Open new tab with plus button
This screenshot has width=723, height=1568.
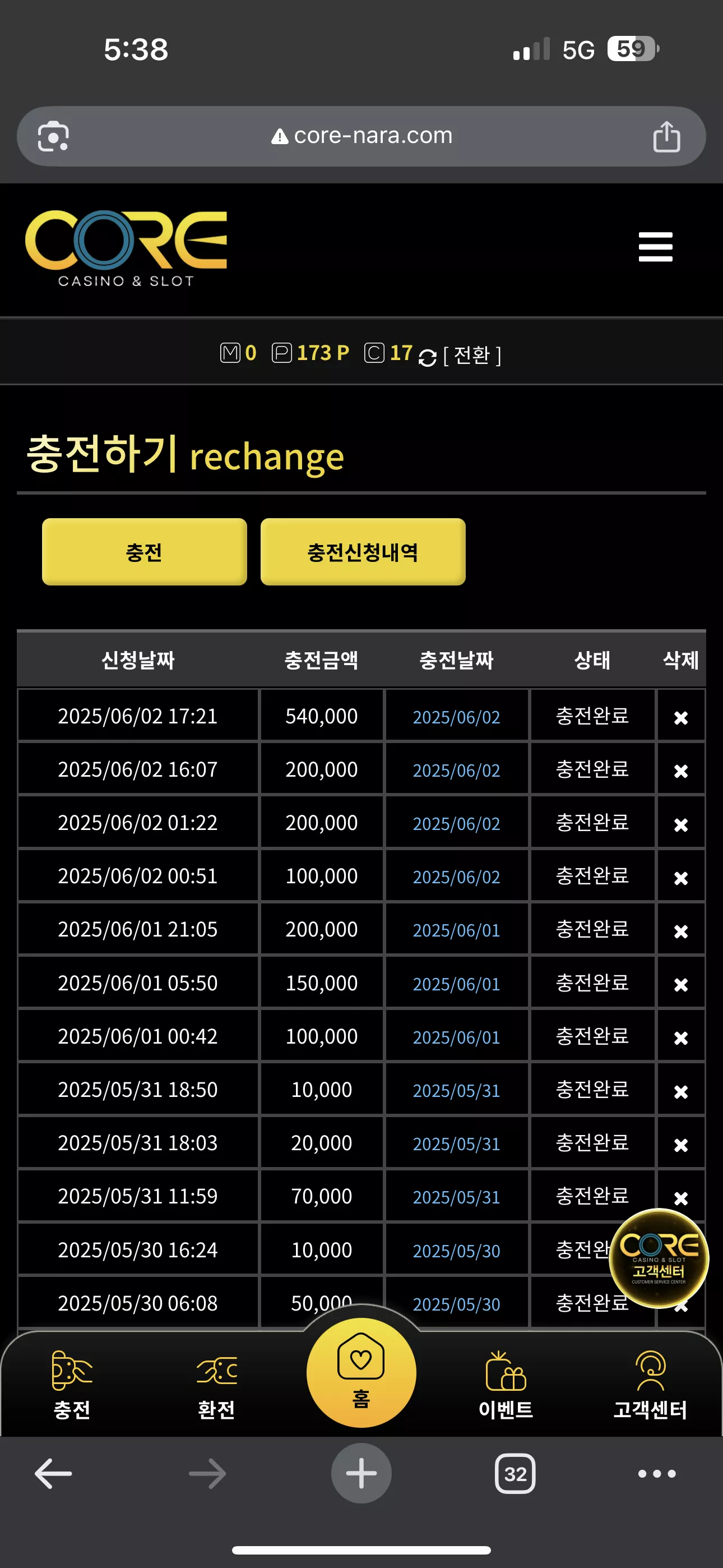pos(361,1473)
